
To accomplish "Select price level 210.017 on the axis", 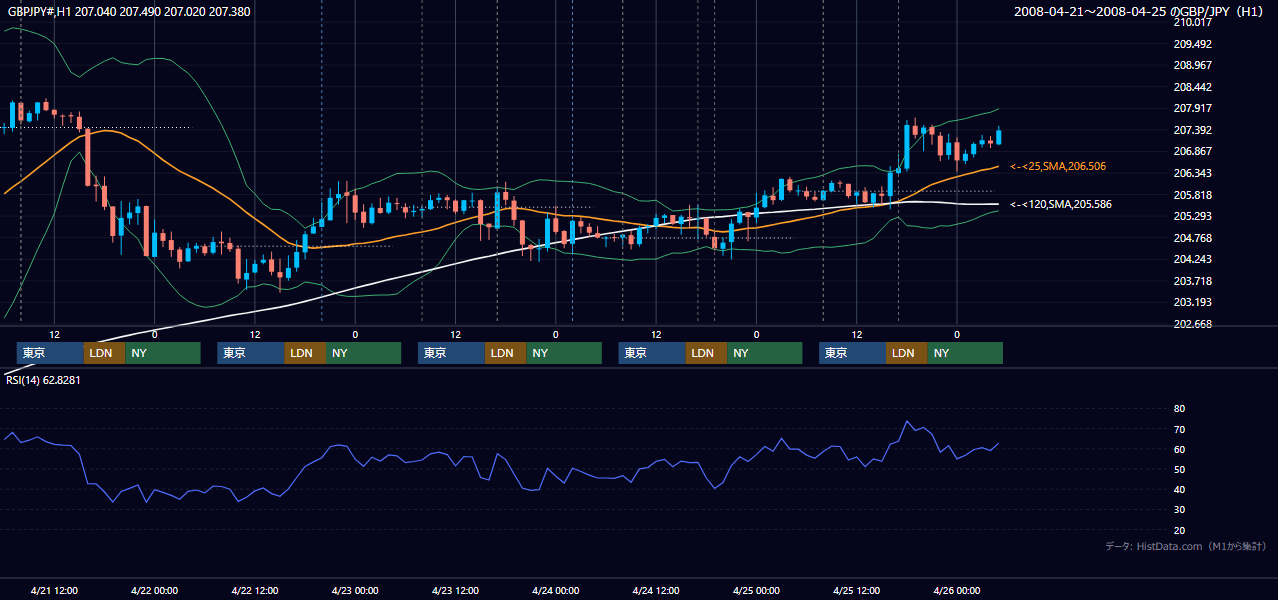I will coord(1192,22).
